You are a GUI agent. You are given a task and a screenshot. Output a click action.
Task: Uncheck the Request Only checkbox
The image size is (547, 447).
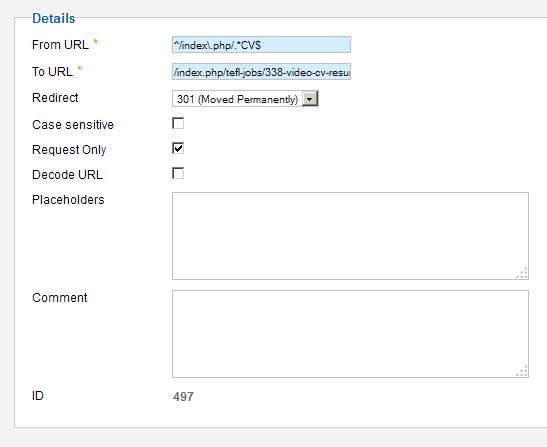[178, 148]
